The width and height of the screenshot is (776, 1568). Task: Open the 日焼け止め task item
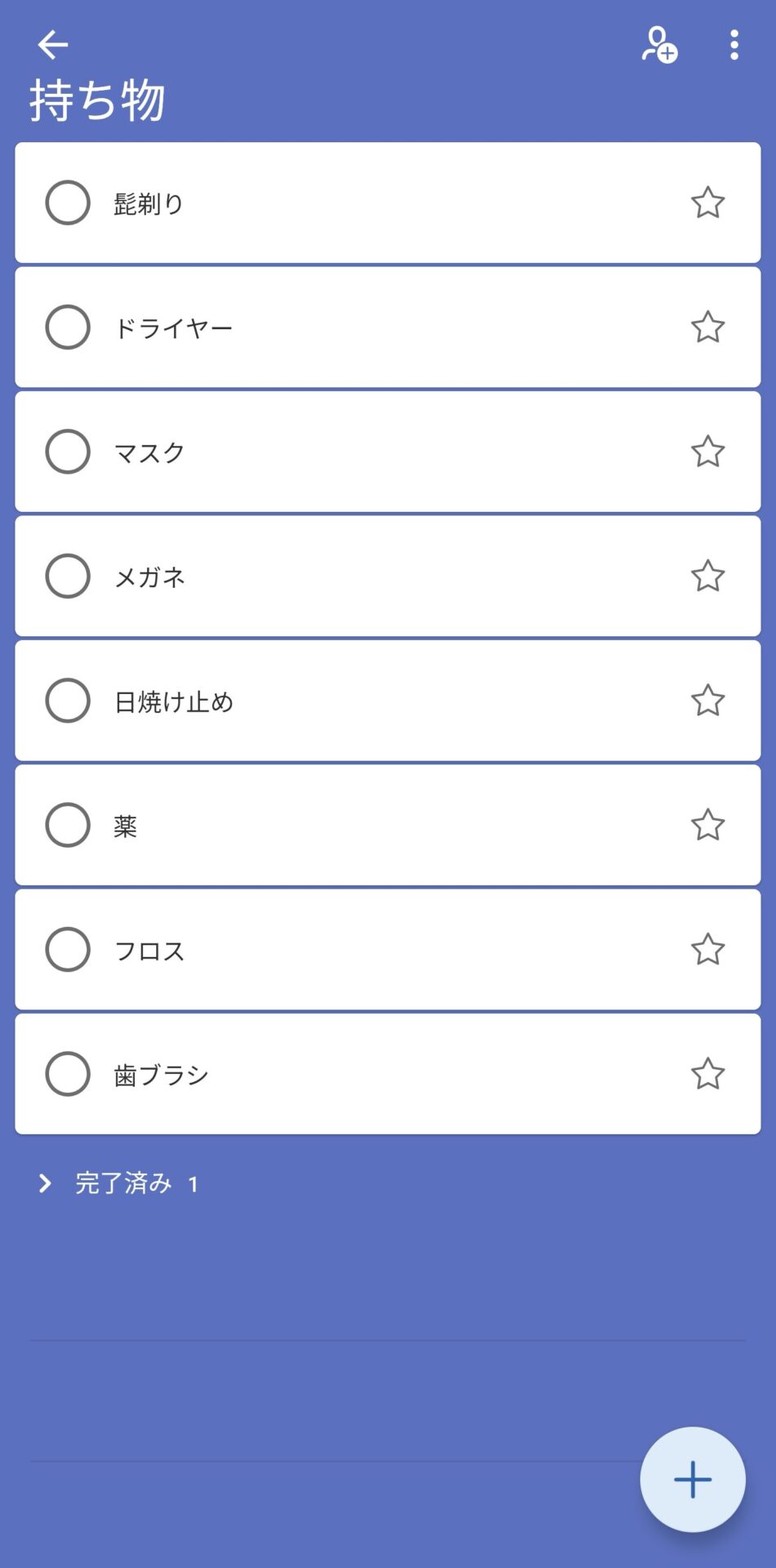coord(368,702)
